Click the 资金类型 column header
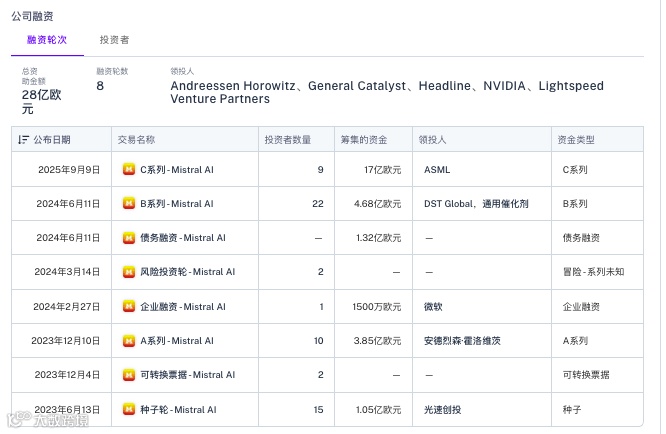Image resolution: width=666 pixels, height=434 pixels. coord(576,140)
